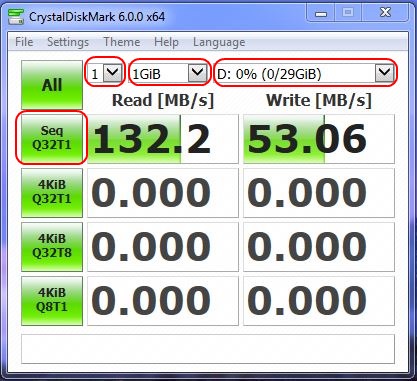Open the File menu
Viewport: 417px width, 381px height.
(24, 42)
